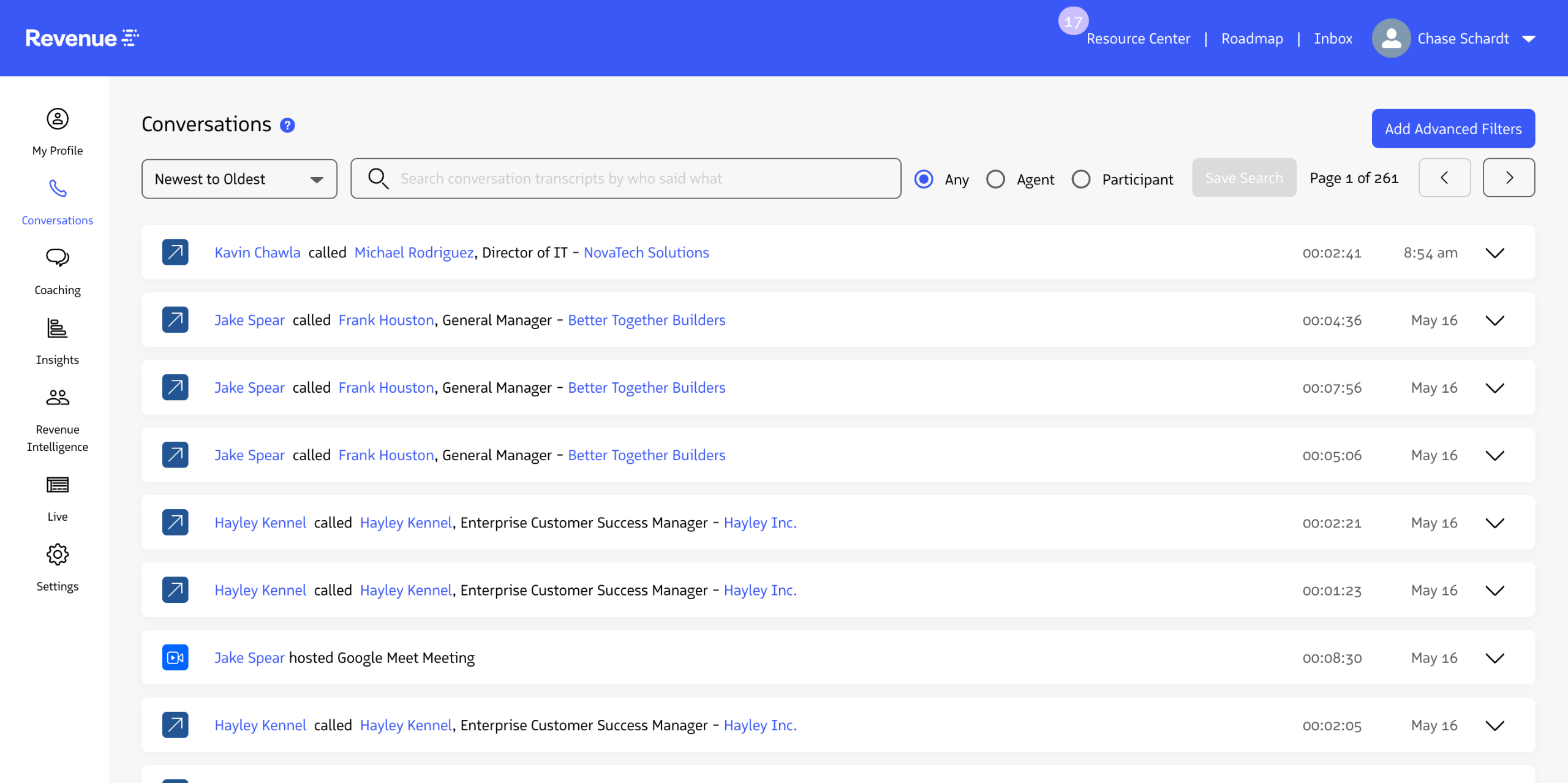Open the NovaTech Solutions company link

click(x=646, y=252)
